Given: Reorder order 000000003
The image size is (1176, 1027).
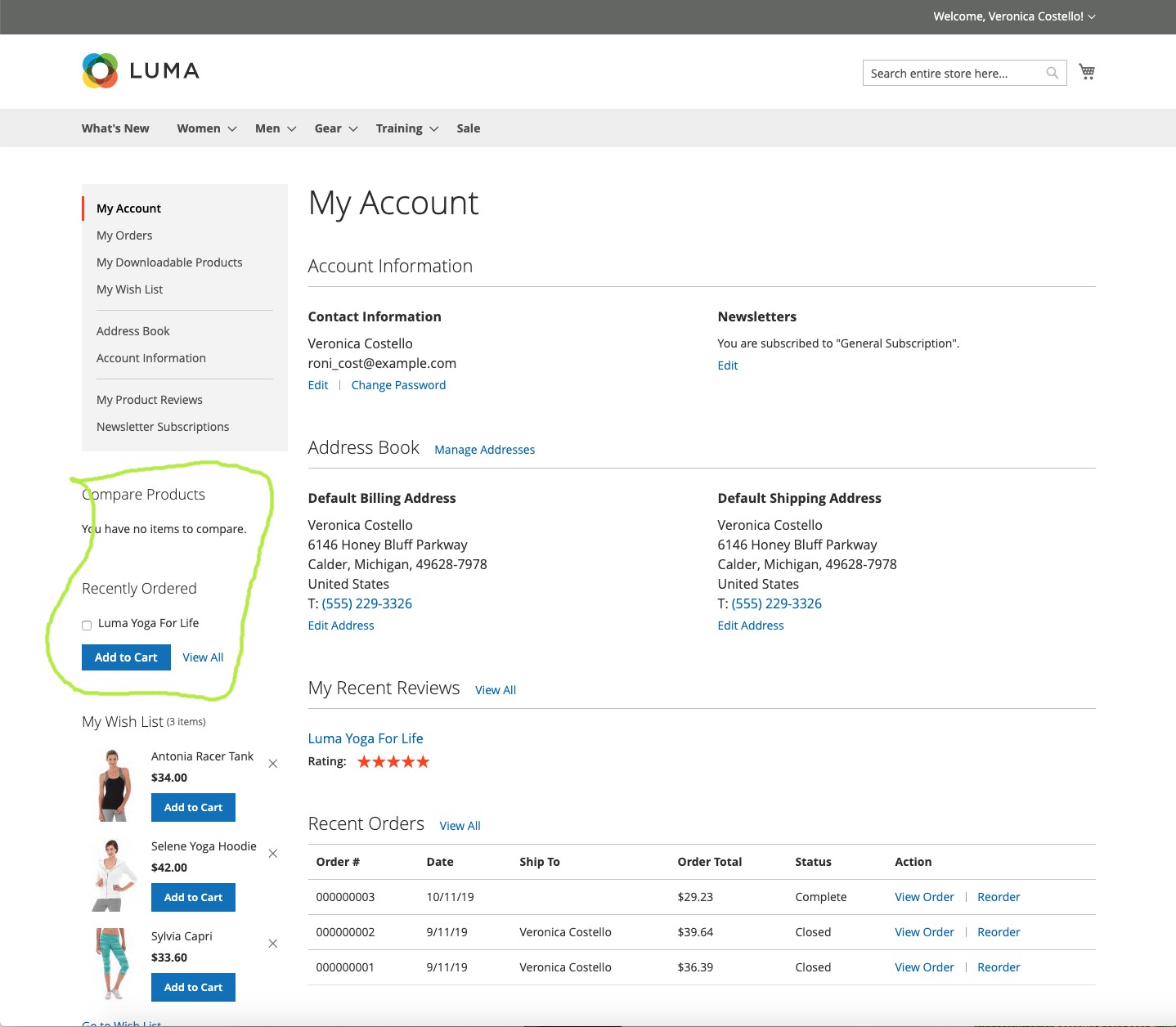Looking at the screenshot, I should 999,897.
